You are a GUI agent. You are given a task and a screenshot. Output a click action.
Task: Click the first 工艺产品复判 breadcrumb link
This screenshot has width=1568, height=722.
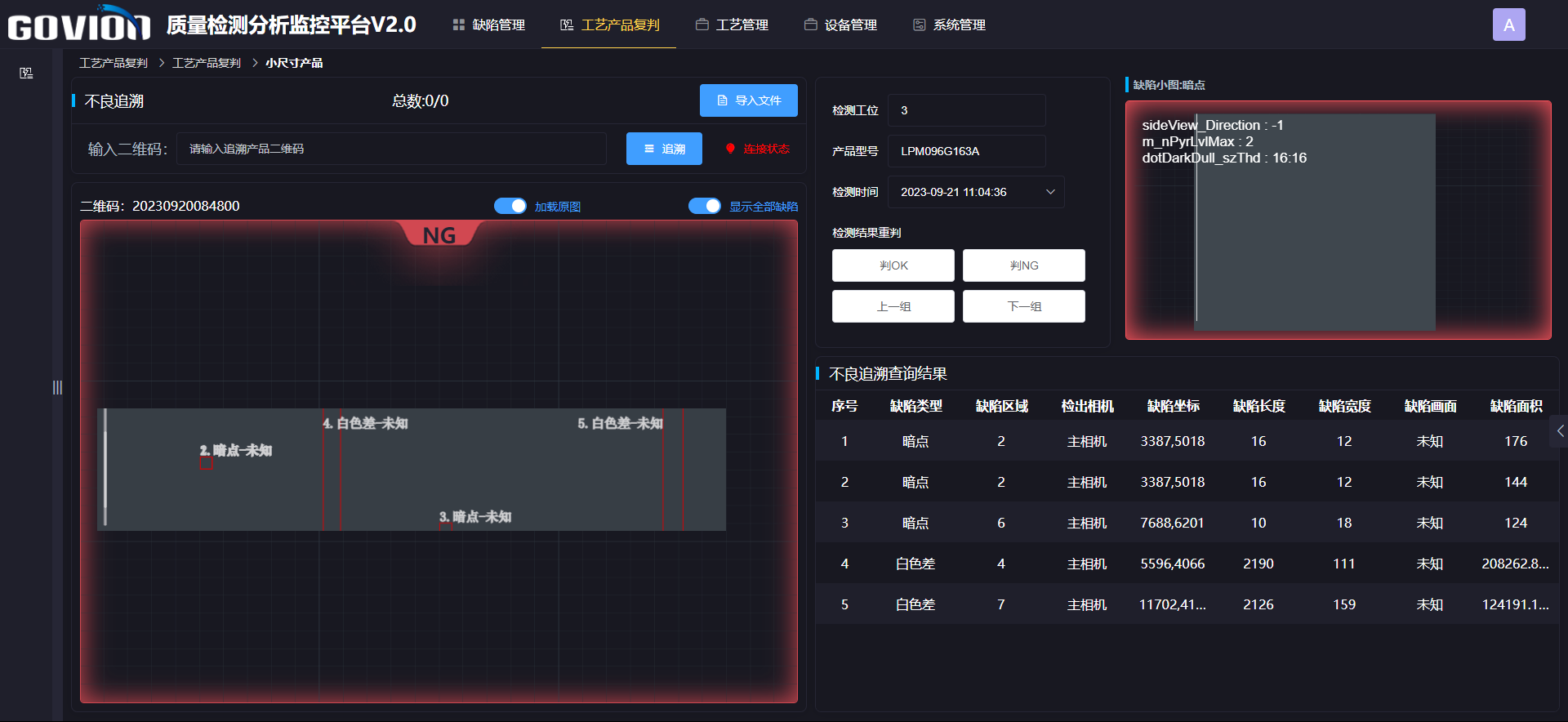click(114, 63)
